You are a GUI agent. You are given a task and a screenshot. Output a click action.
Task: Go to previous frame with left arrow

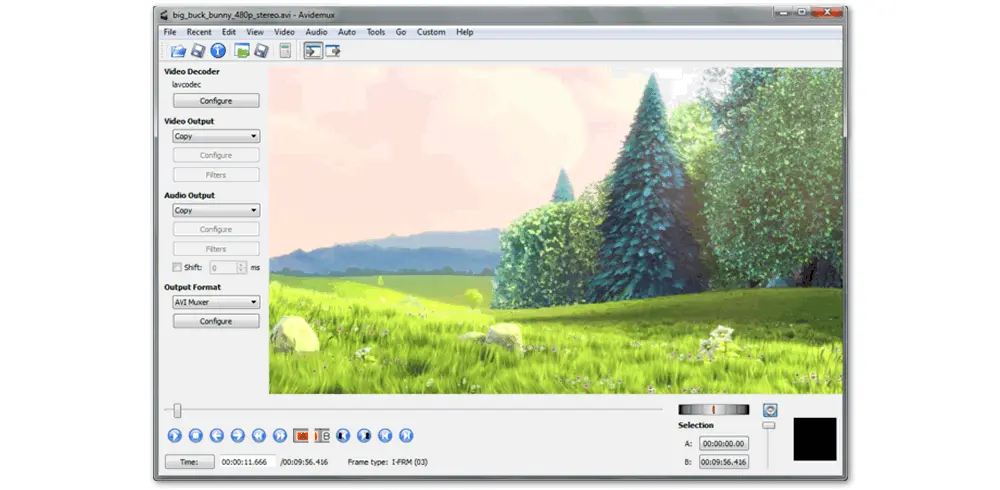click(217, 436)
